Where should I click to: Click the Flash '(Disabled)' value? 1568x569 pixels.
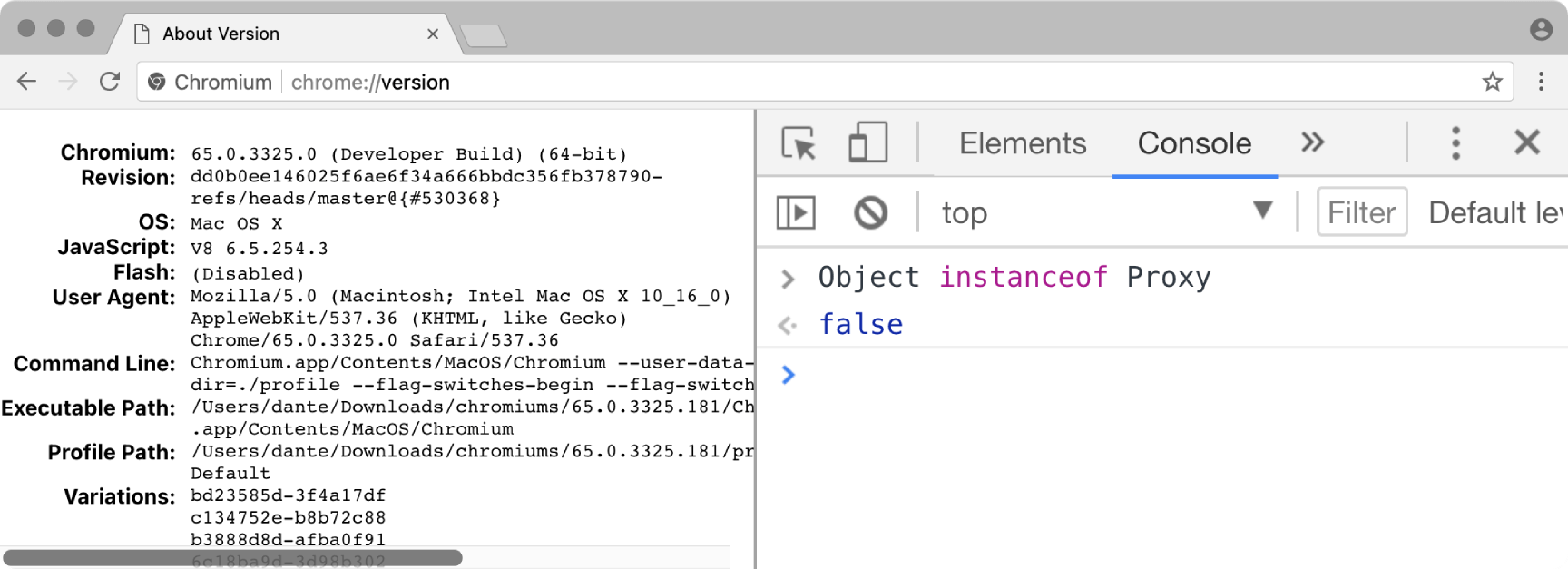(248, 273)
